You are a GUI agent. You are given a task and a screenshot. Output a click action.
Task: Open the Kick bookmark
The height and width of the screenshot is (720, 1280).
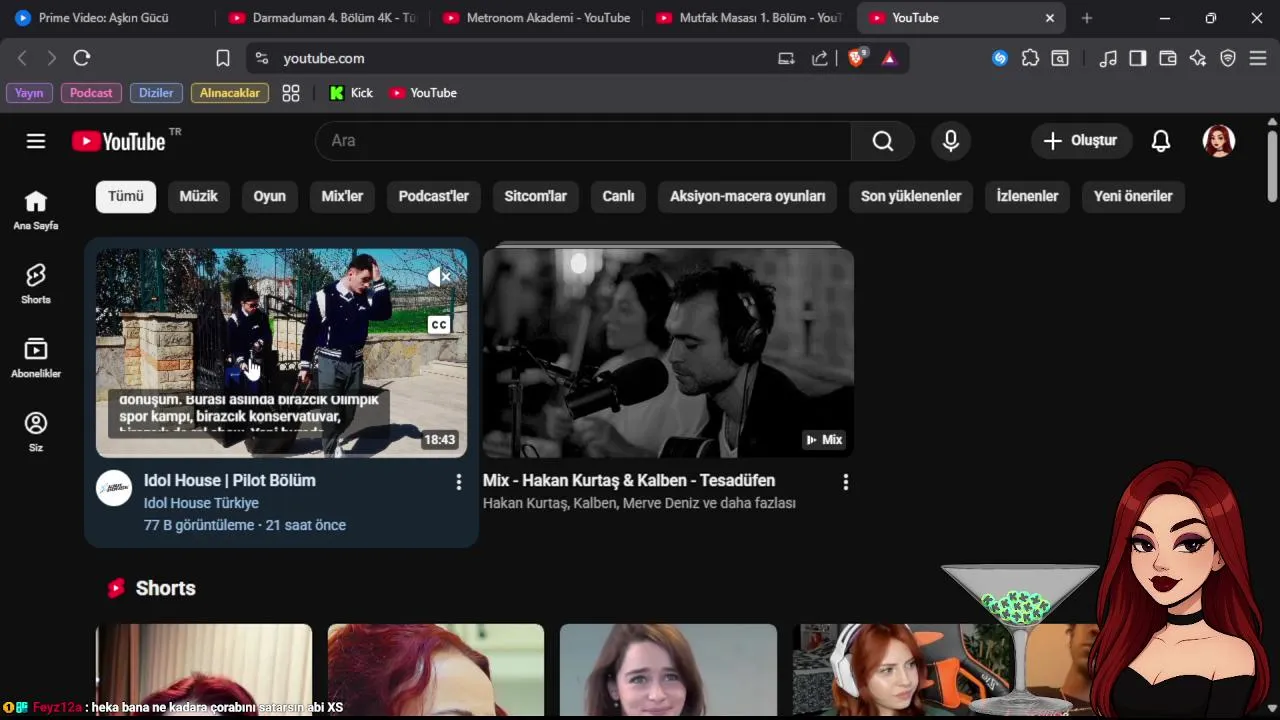(352, 93)
